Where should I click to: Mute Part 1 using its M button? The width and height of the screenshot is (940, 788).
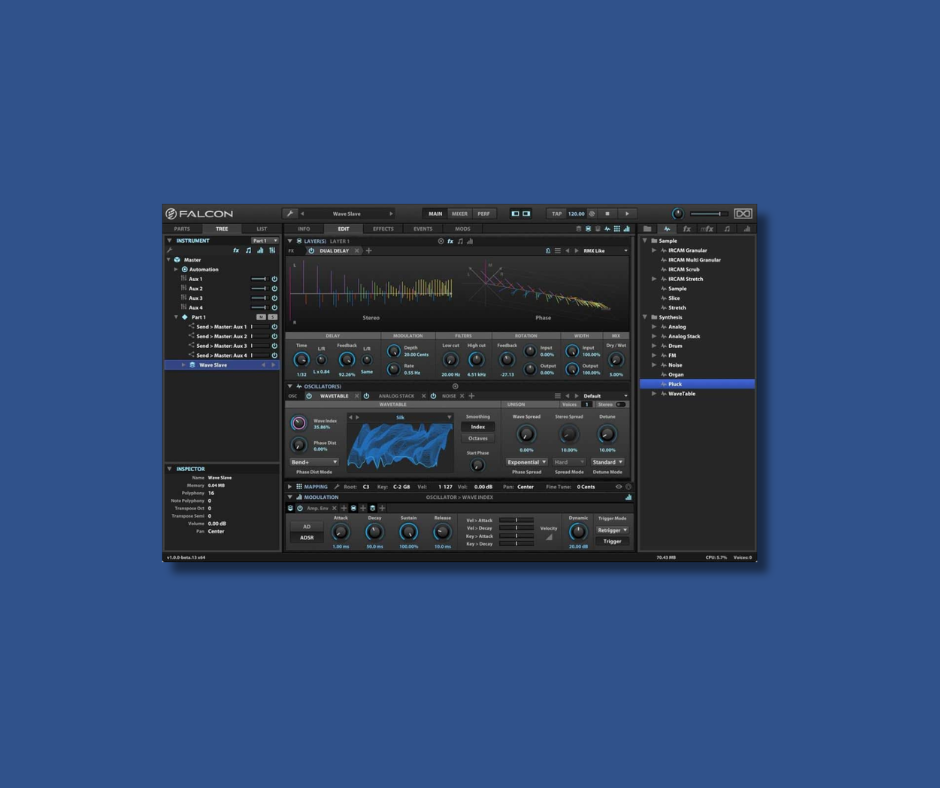point(261,317)
